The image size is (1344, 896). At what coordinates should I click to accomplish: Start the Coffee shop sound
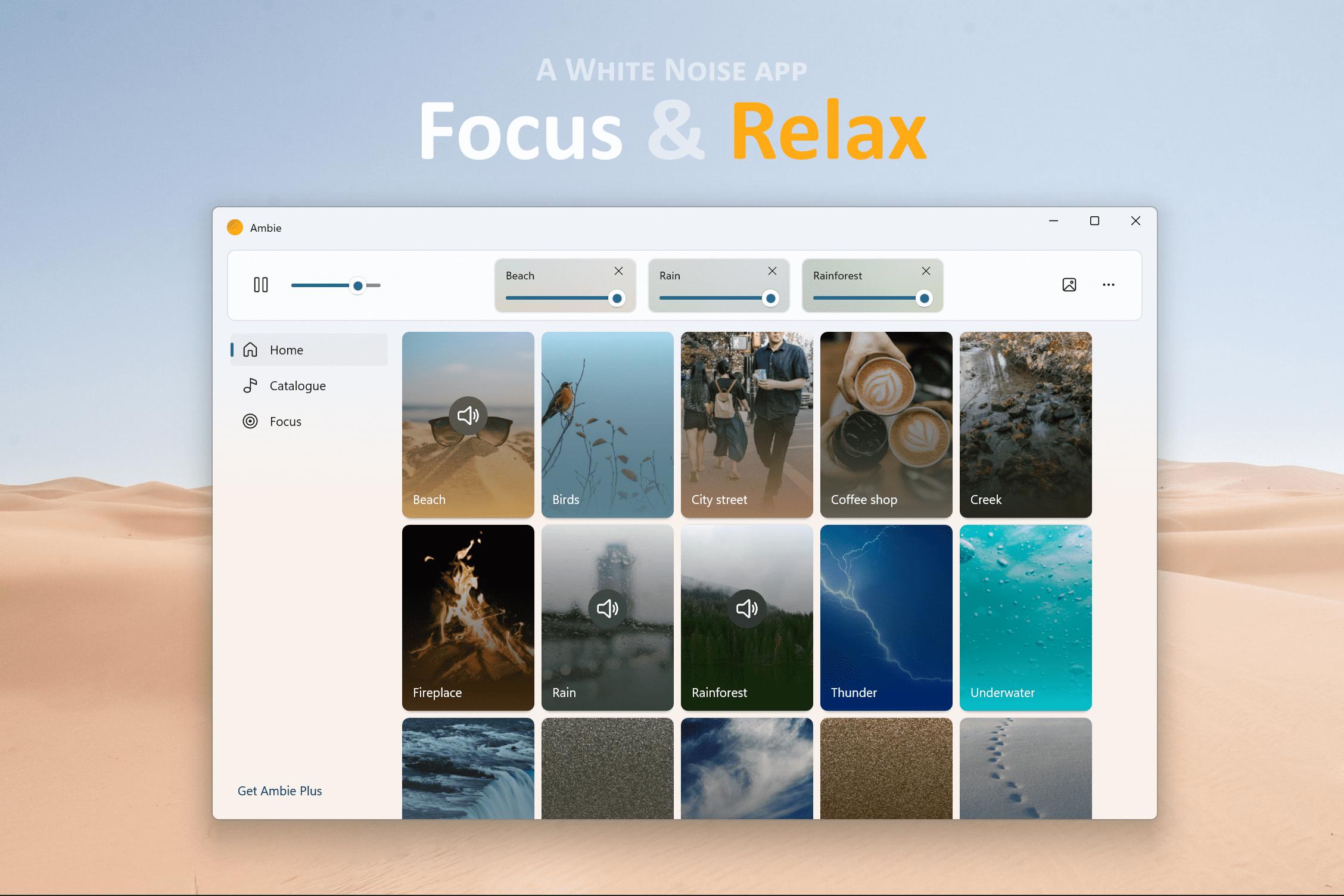[886, 424]
